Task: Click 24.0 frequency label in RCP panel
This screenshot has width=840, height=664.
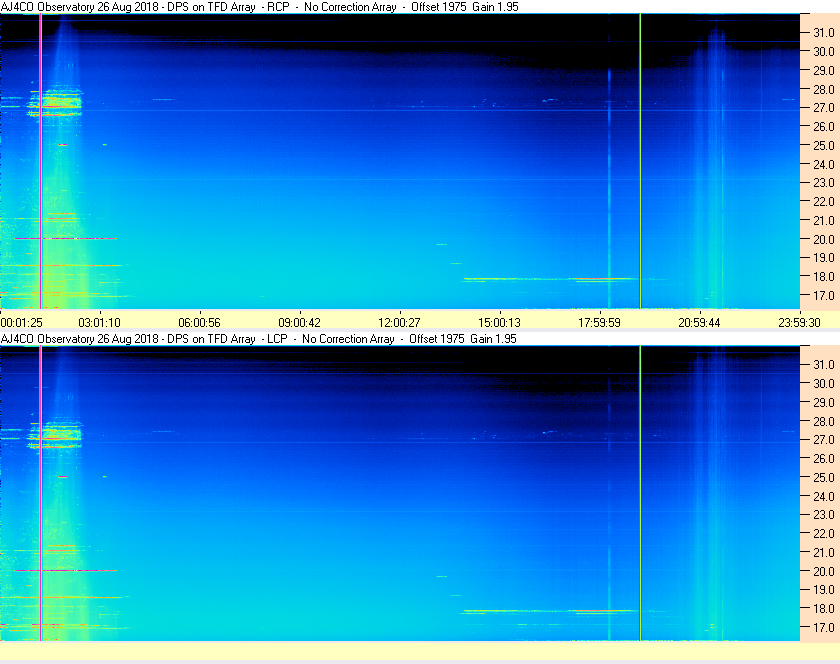Action: click(x=824, y=164)
